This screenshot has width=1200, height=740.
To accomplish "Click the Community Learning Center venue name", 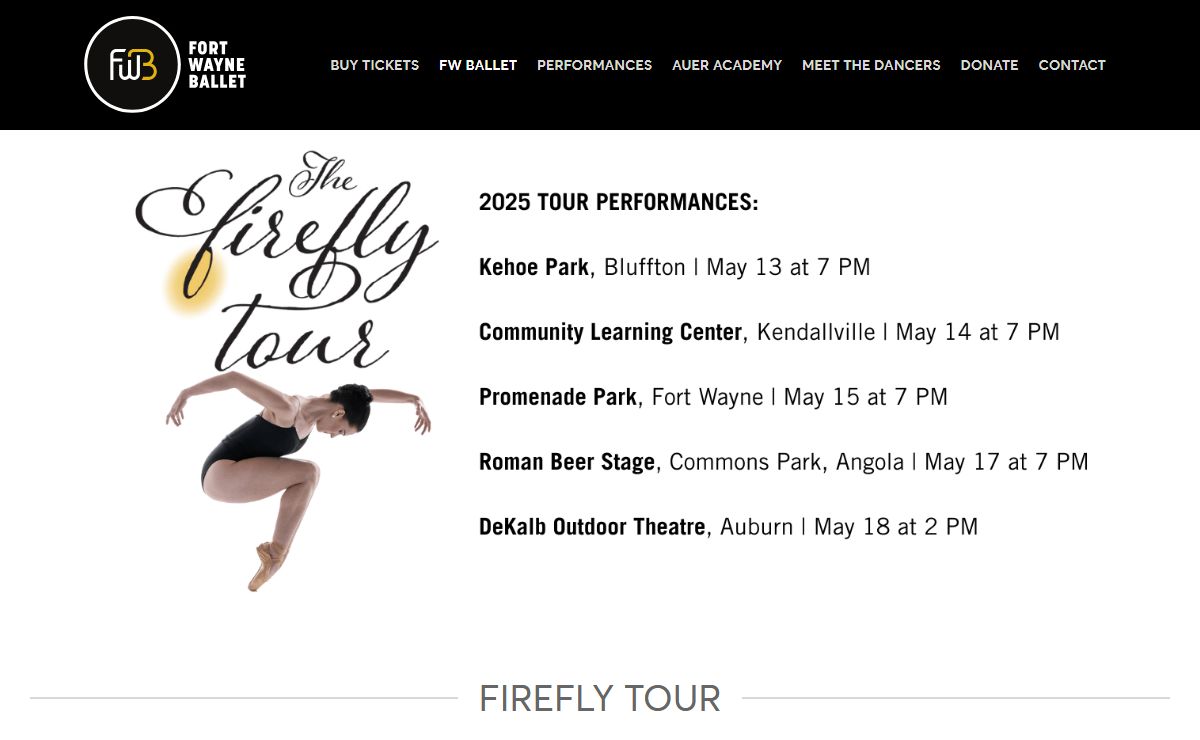I will coord(611,332).
